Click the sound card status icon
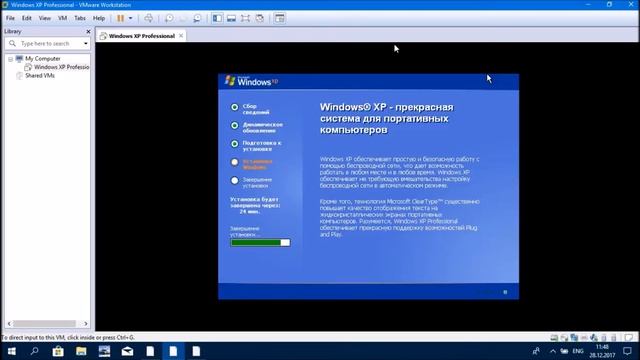Viewport: 640px width, 360px height. pyautogui.click(x=593, y=338)
